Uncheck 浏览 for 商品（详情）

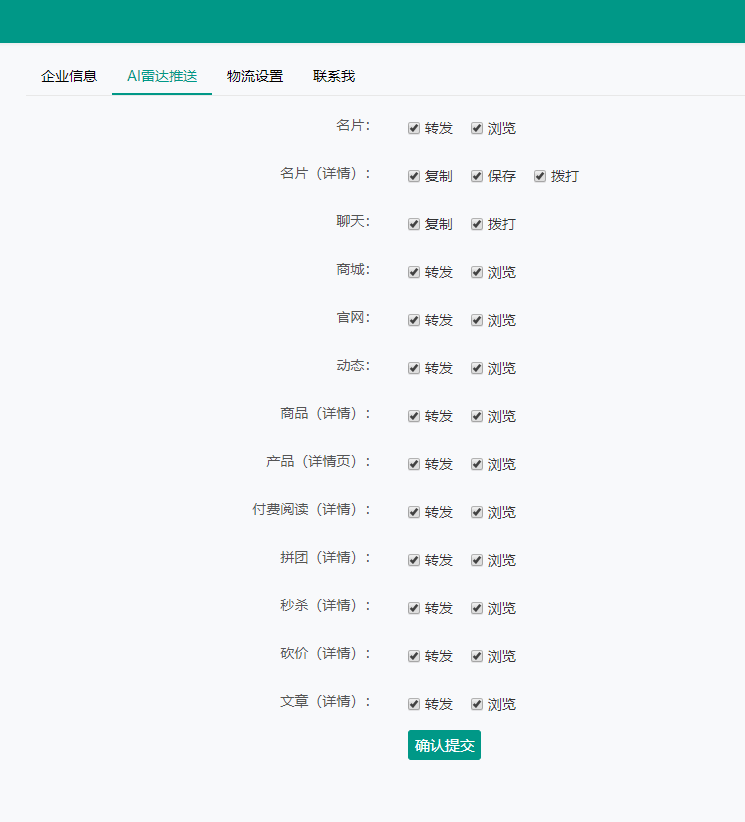pos(477,416)
